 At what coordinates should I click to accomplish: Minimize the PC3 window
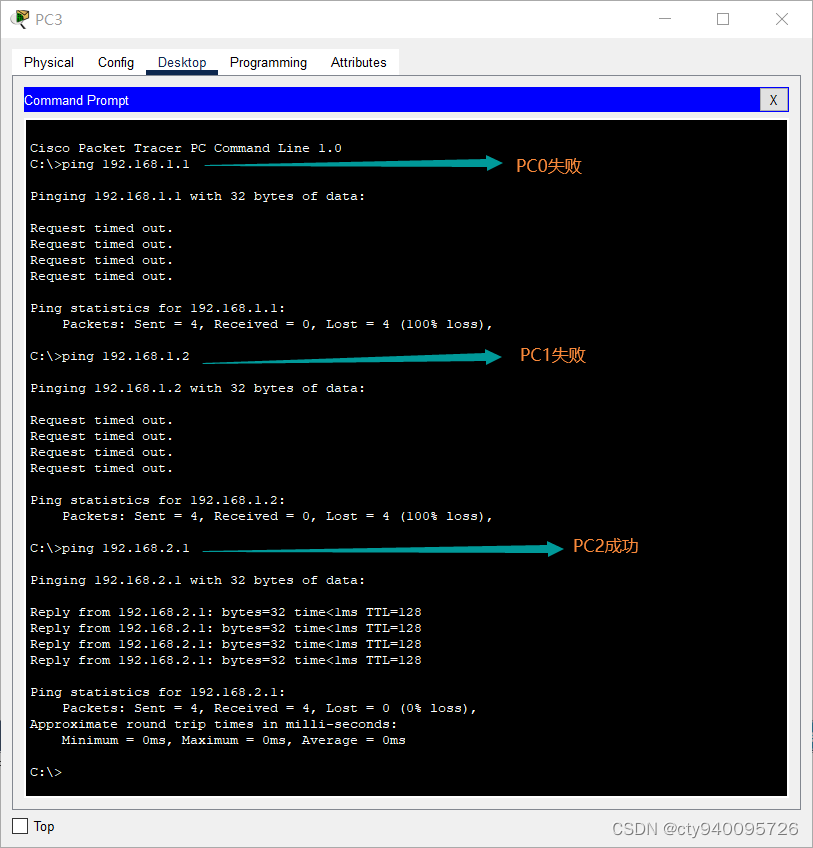[665, 19]
